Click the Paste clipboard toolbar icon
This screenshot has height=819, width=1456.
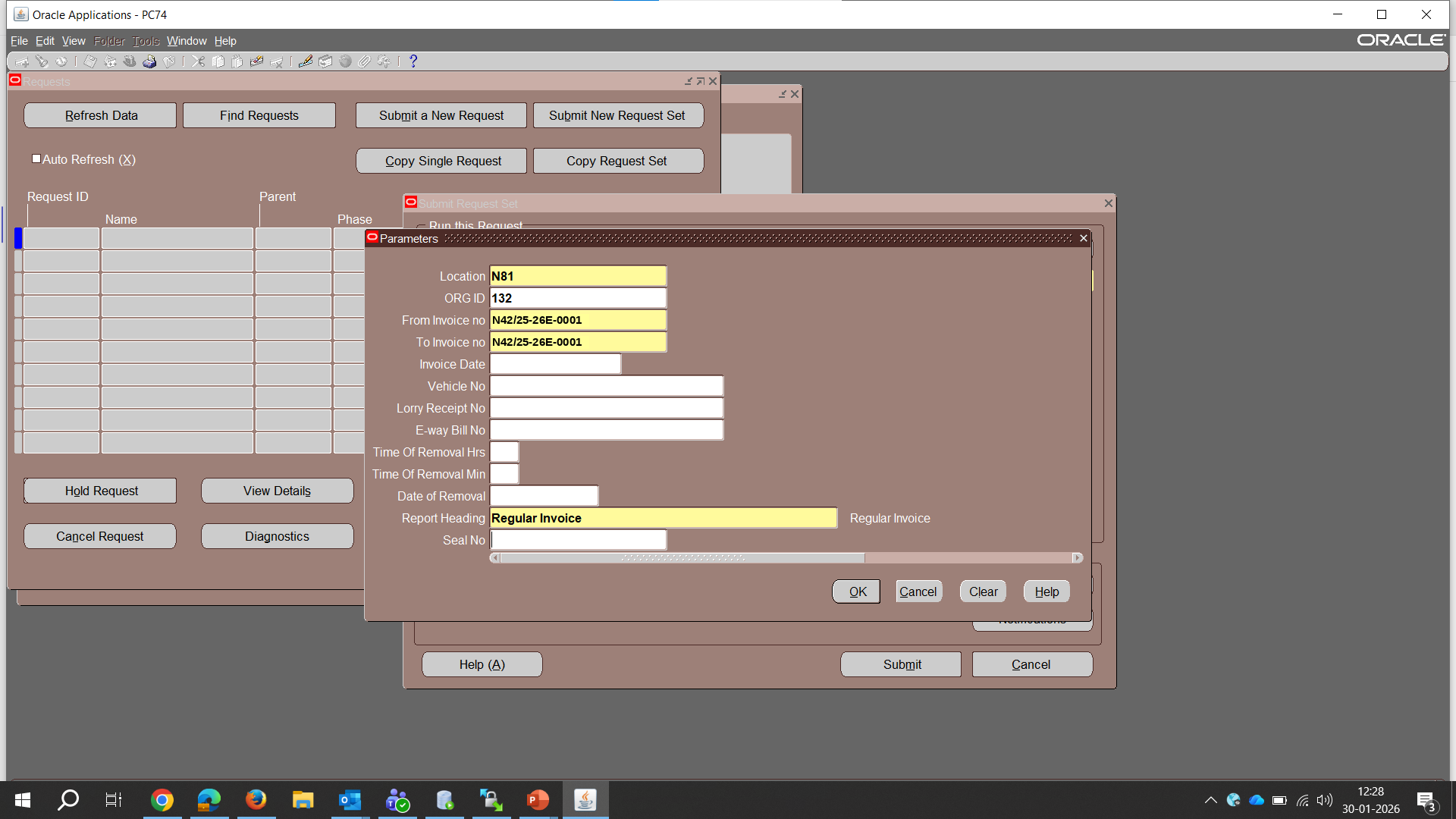(237, 61)
